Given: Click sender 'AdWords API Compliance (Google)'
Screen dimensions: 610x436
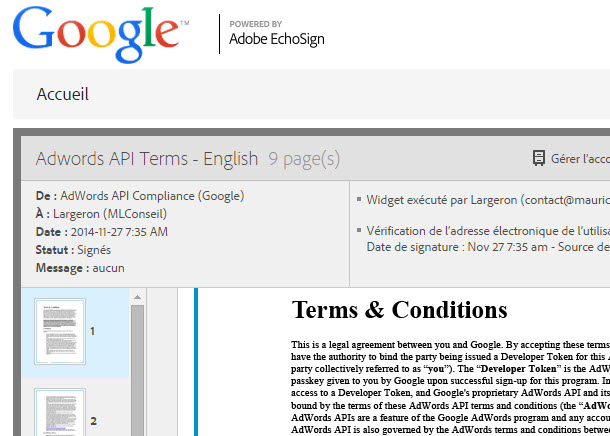Looking at the screenshot, I should [152, 196].
